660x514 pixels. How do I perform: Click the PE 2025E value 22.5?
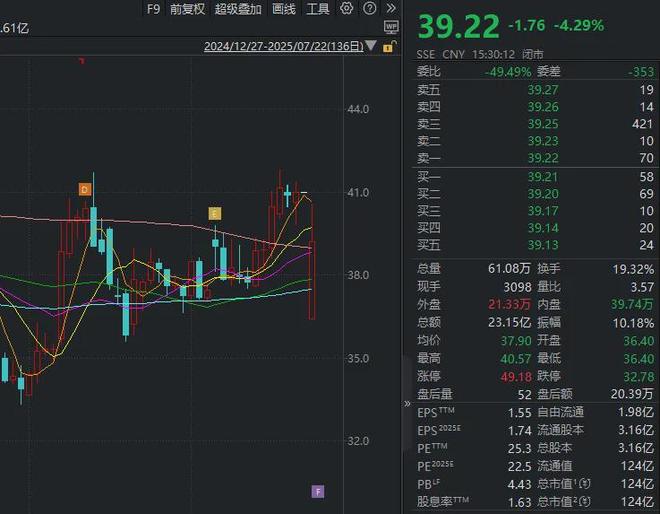[520, 466]
